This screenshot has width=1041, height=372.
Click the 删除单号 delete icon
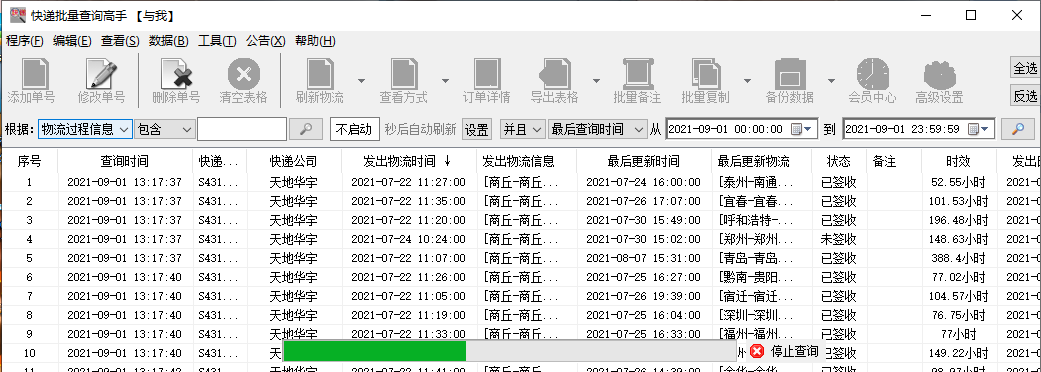point(176,74)
